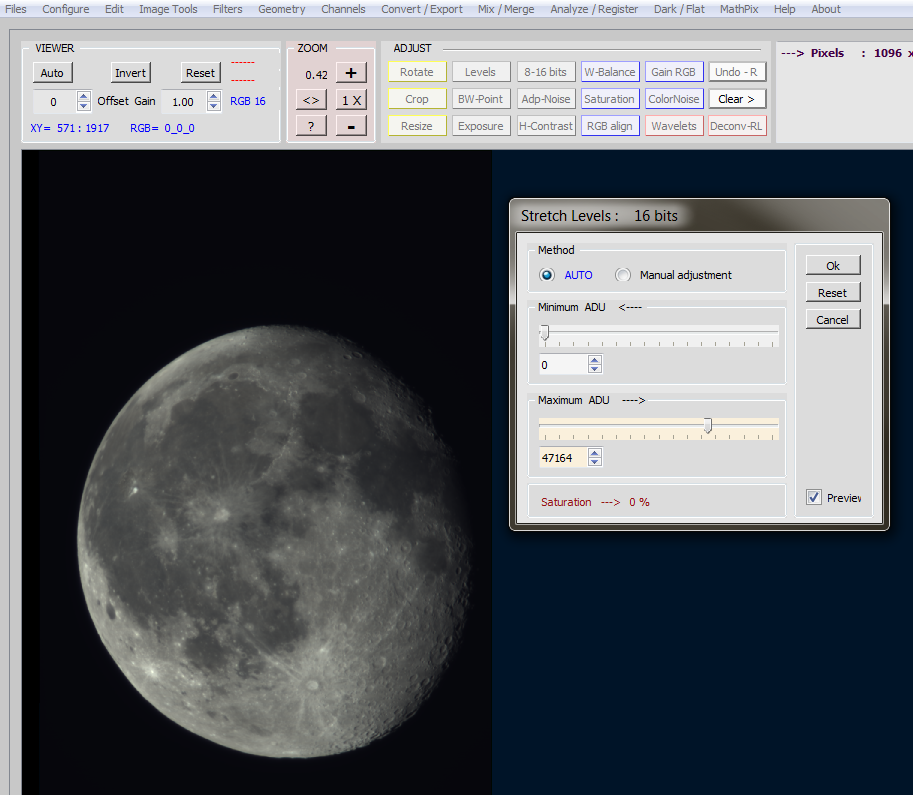This screenshot has width=913, height=795.
Task: Select the AUTO method radio button
Action: tap(546, 275)
